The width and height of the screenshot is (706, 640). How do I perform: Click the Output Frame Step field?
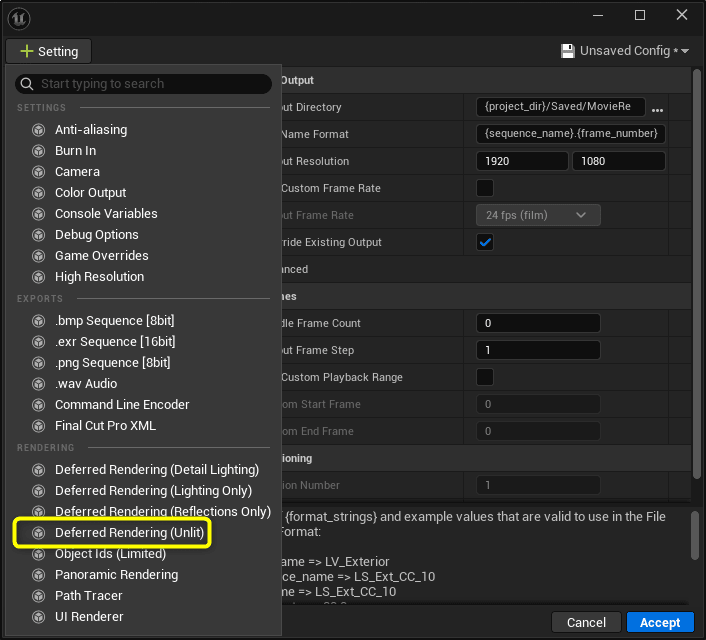pyautogui.click(x=538, y=350)
